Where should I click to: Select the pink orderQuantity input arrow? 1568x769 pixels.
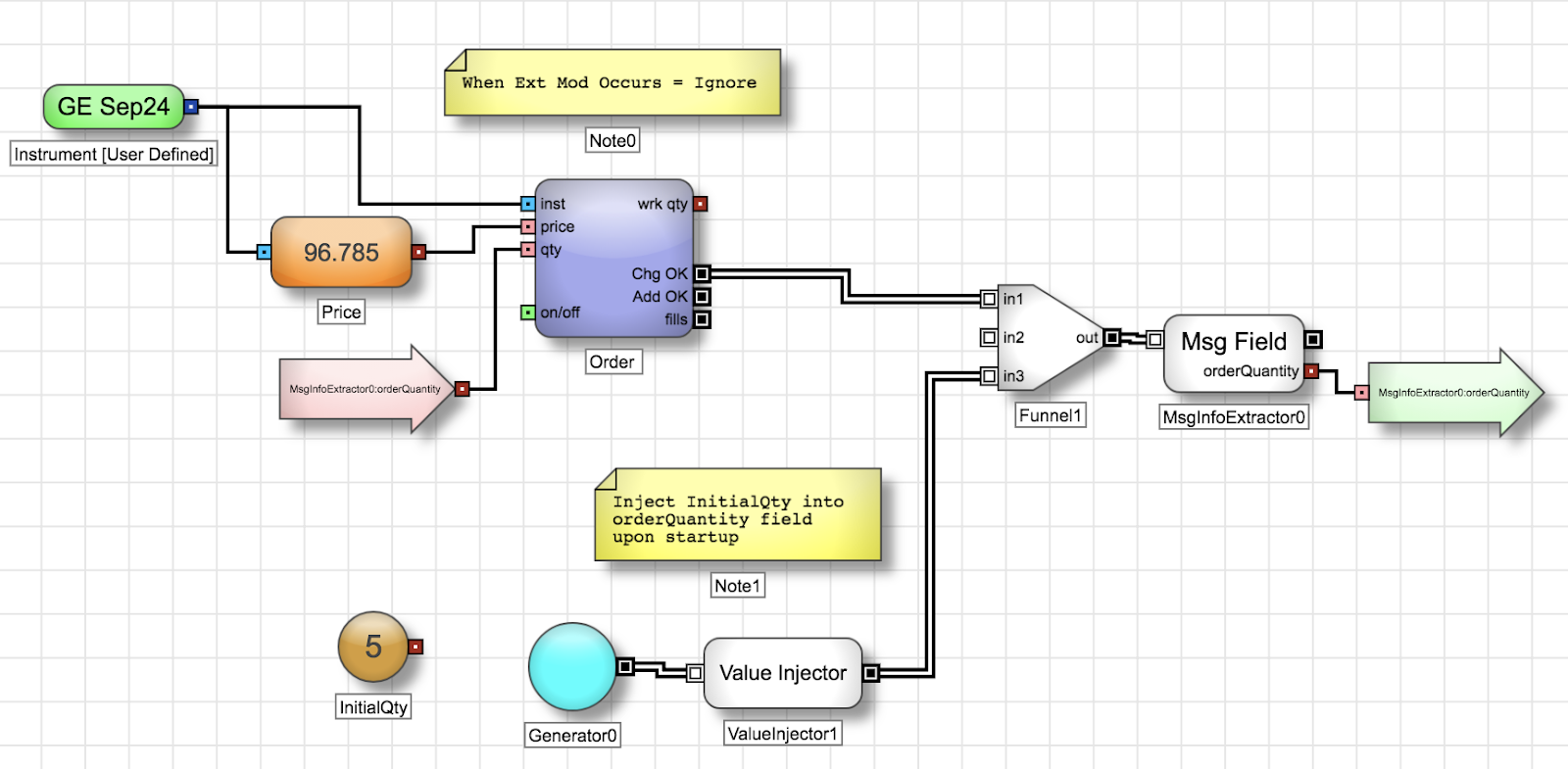365,389
